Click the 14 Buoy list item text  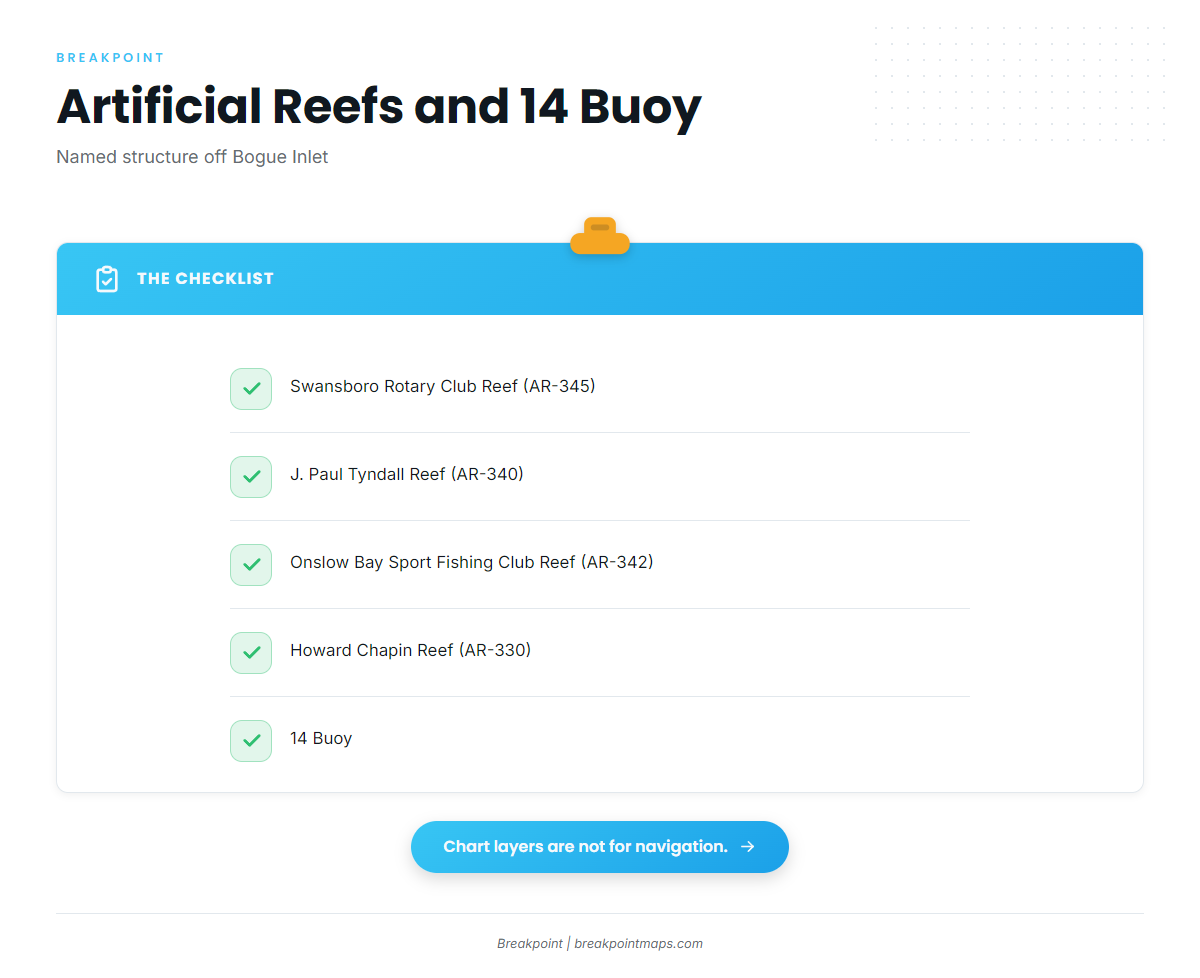point(321,738)
